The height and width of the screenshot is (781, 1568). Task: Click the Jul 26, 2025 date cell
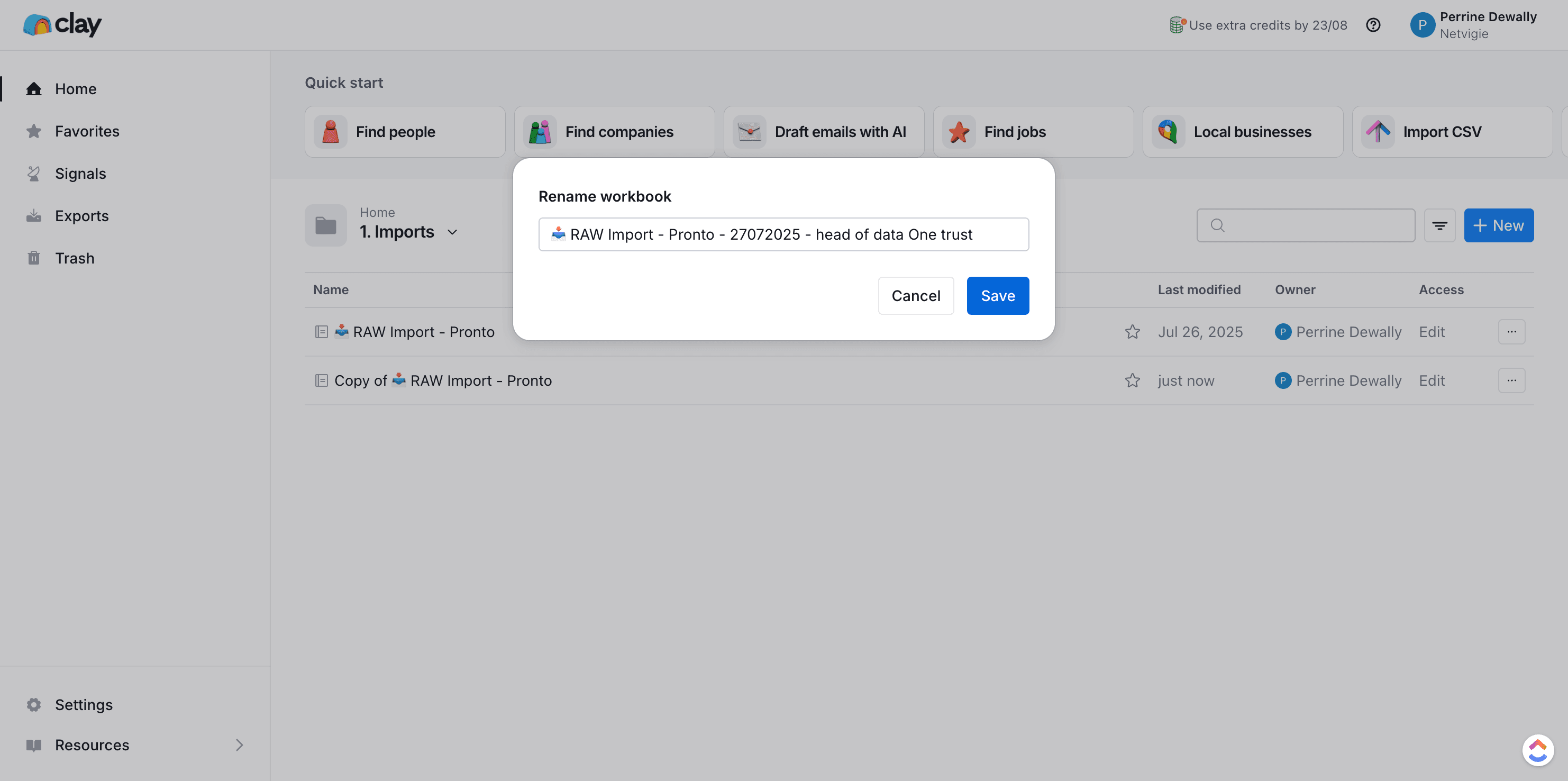[1200, 332]
